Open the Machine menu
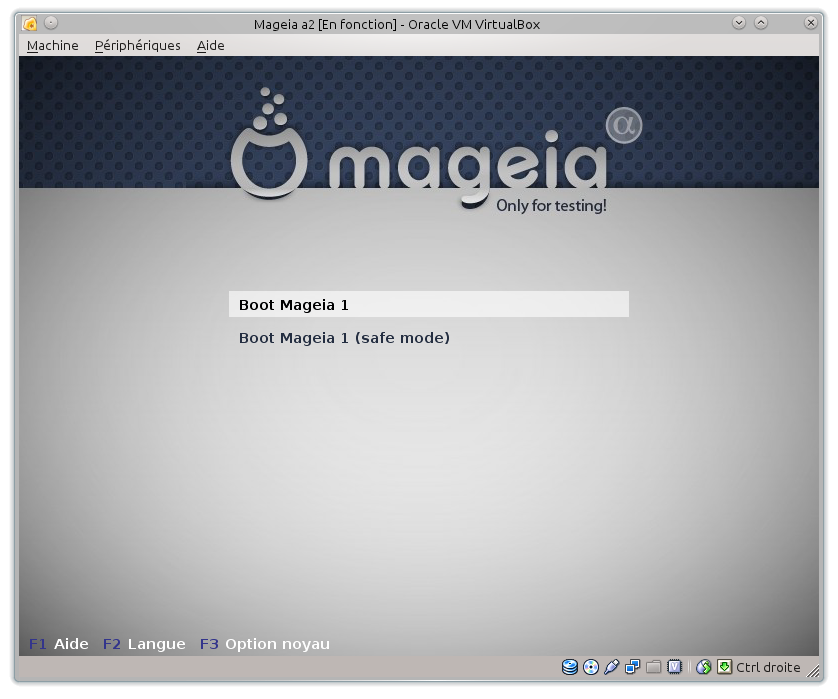The width and height of the screenshot is (838, 699). (52, 45)
